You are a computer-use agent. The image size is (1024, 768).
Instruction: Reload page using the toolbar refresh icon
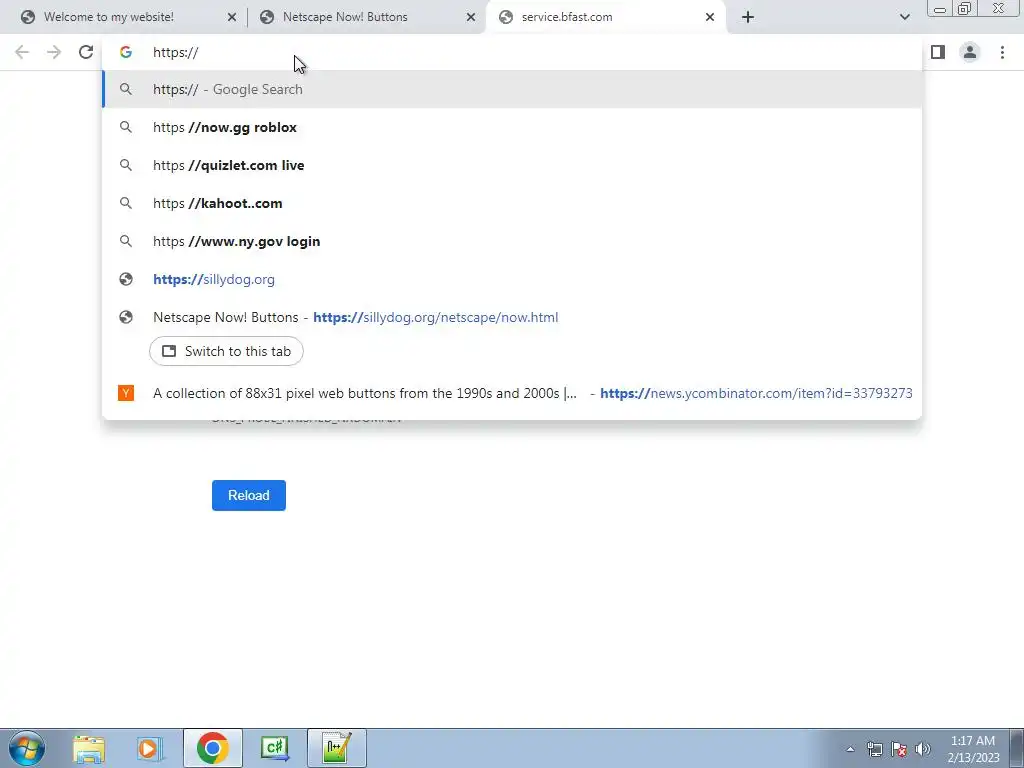click(x=86, y=52)
